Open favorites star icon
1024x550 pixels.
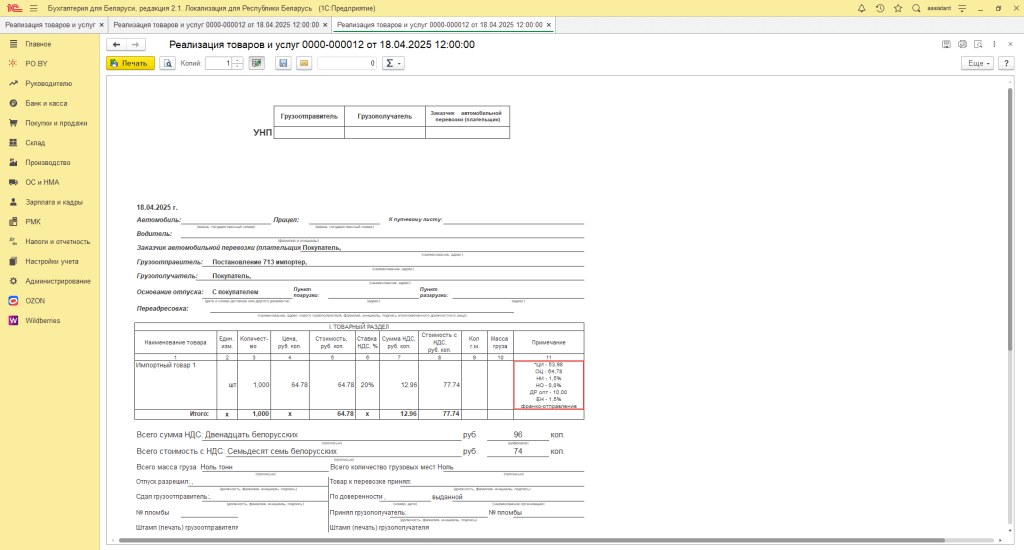[898, 8]
